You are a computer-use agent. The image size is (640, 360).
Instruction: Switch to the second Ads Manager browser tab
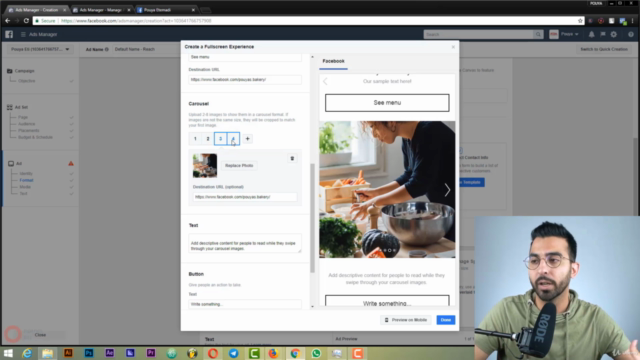(x=101, y=10)
